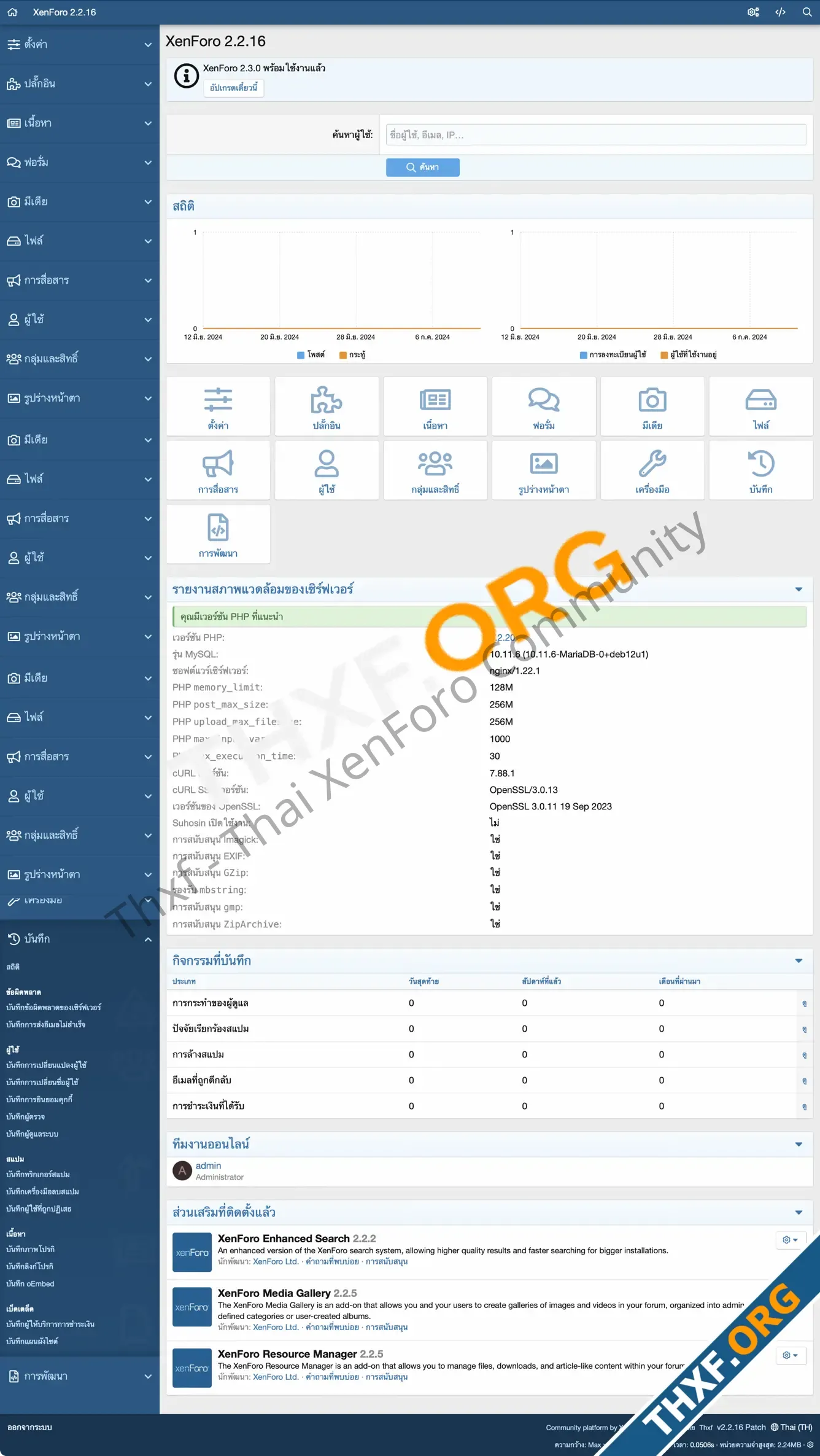Open the code brackets icon in top bar
The height and width of the screenshot is (1456, 820).
pyautogui.click(x=780, y=12)
